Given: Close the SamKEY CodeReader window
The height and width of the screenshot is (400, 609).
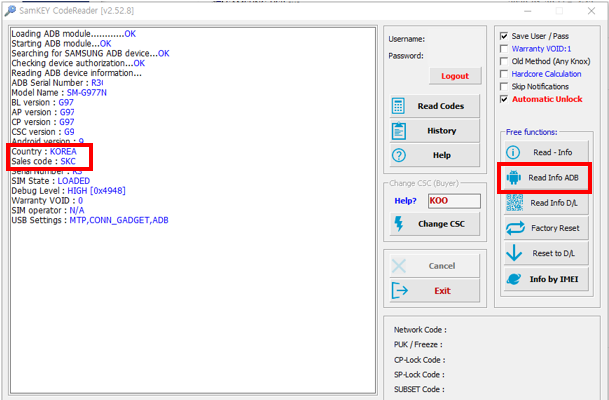Looking at the screenshot, I should coord(591,11).
